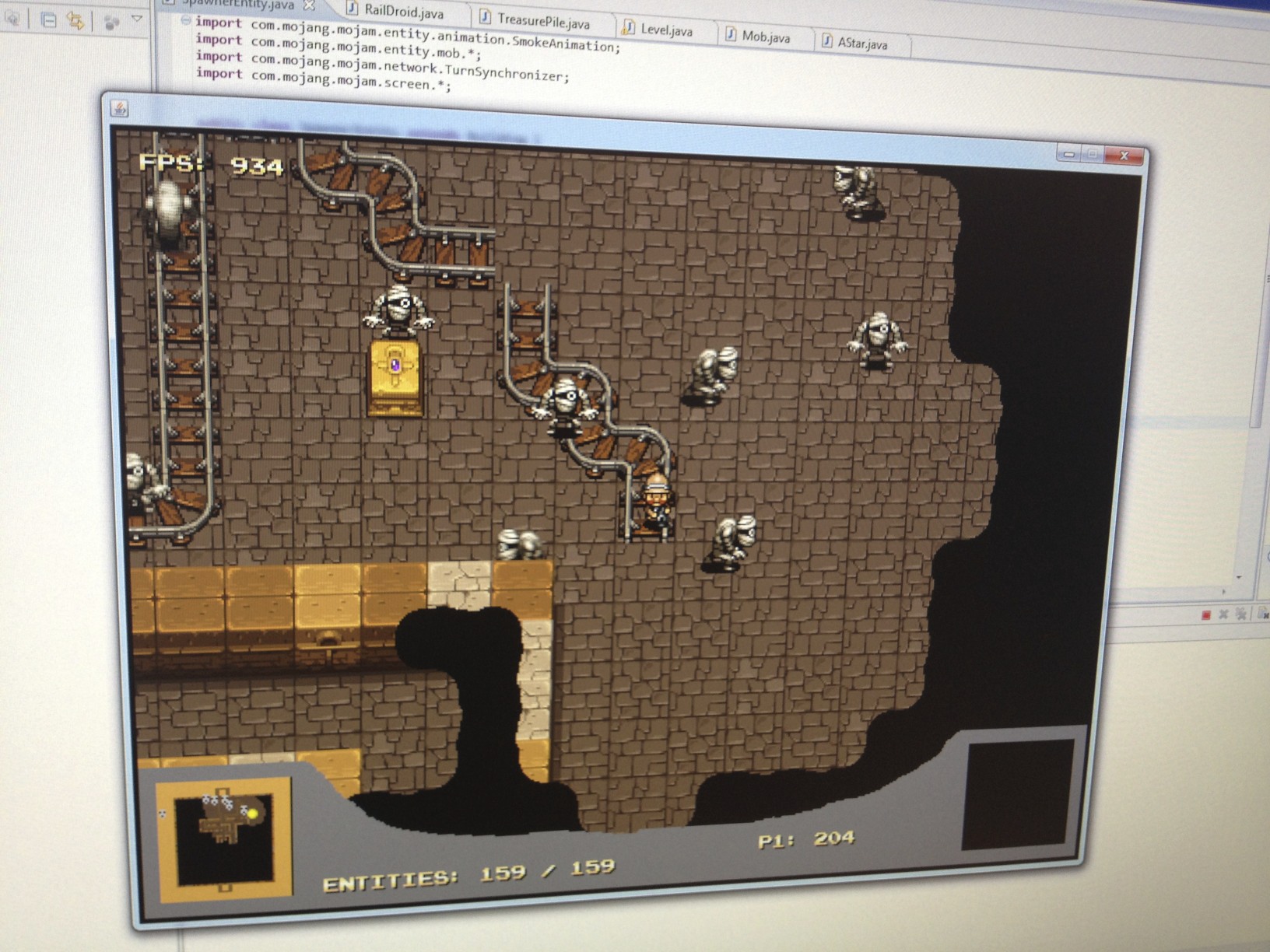This screenshot has height=952, width=1270.
Task: Open the Level.java tab
Action: 658,30
